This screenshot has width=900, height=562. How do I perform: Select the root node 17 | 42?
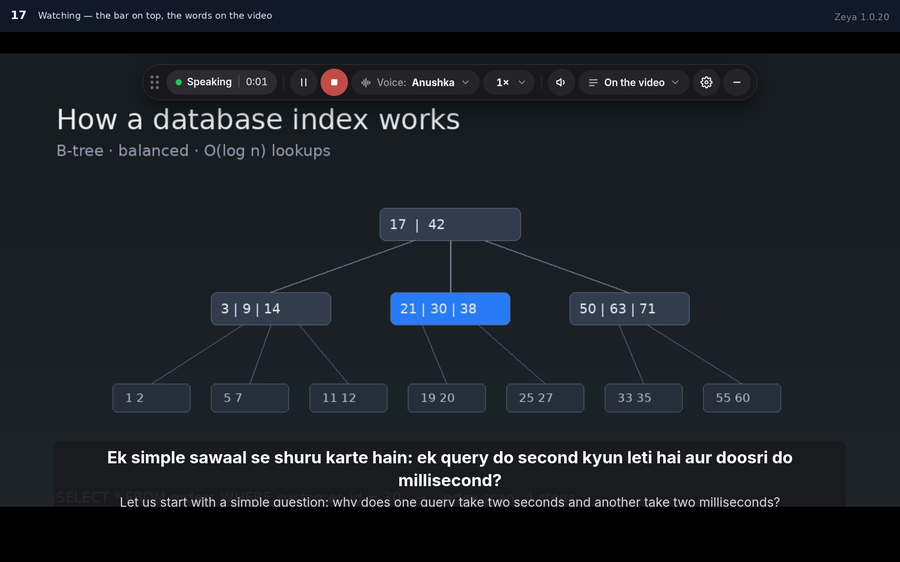point(450,224)
